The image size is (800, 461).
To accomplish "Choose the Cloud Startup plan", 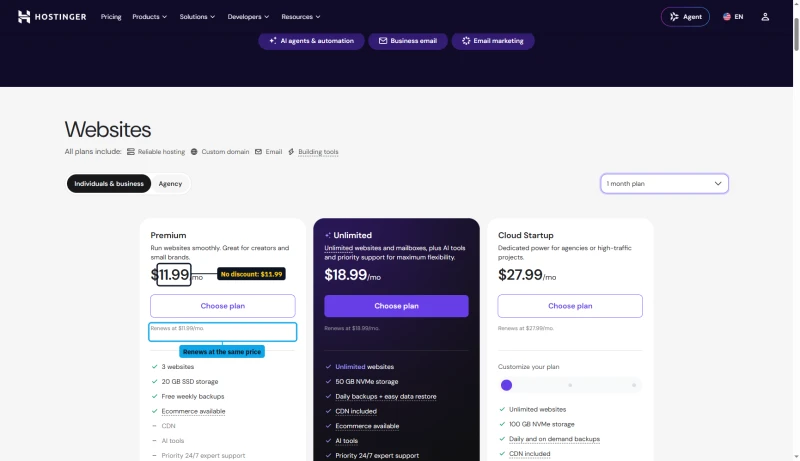I will coord(570,306).
